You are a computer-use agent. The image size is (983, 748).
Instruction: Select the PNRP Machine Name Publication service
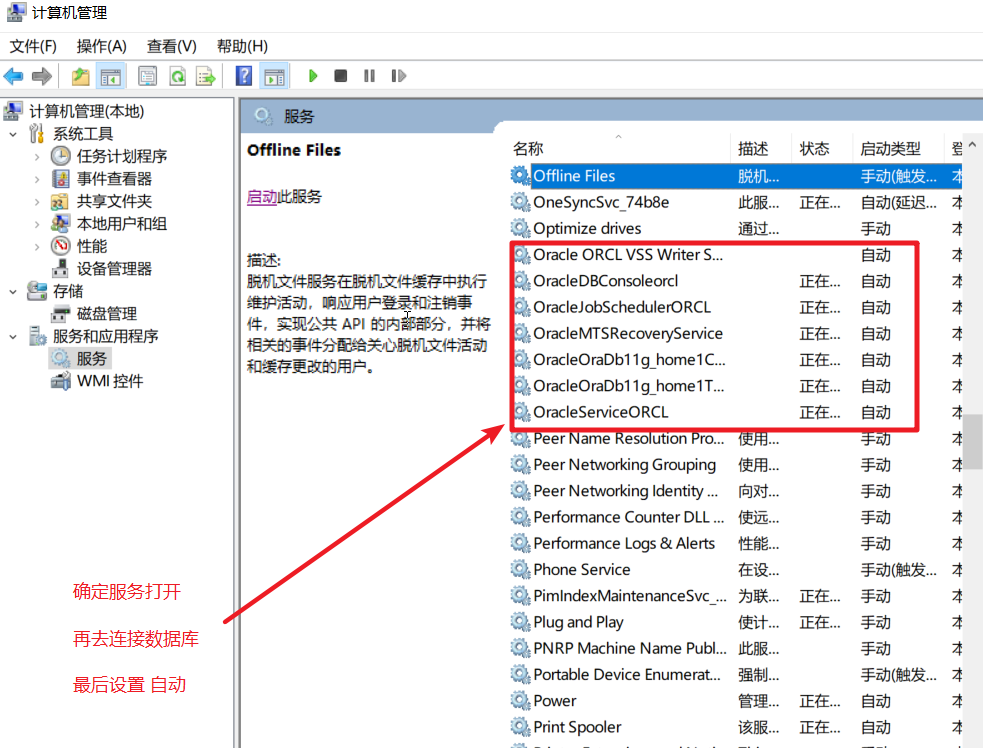coord(736,648)
